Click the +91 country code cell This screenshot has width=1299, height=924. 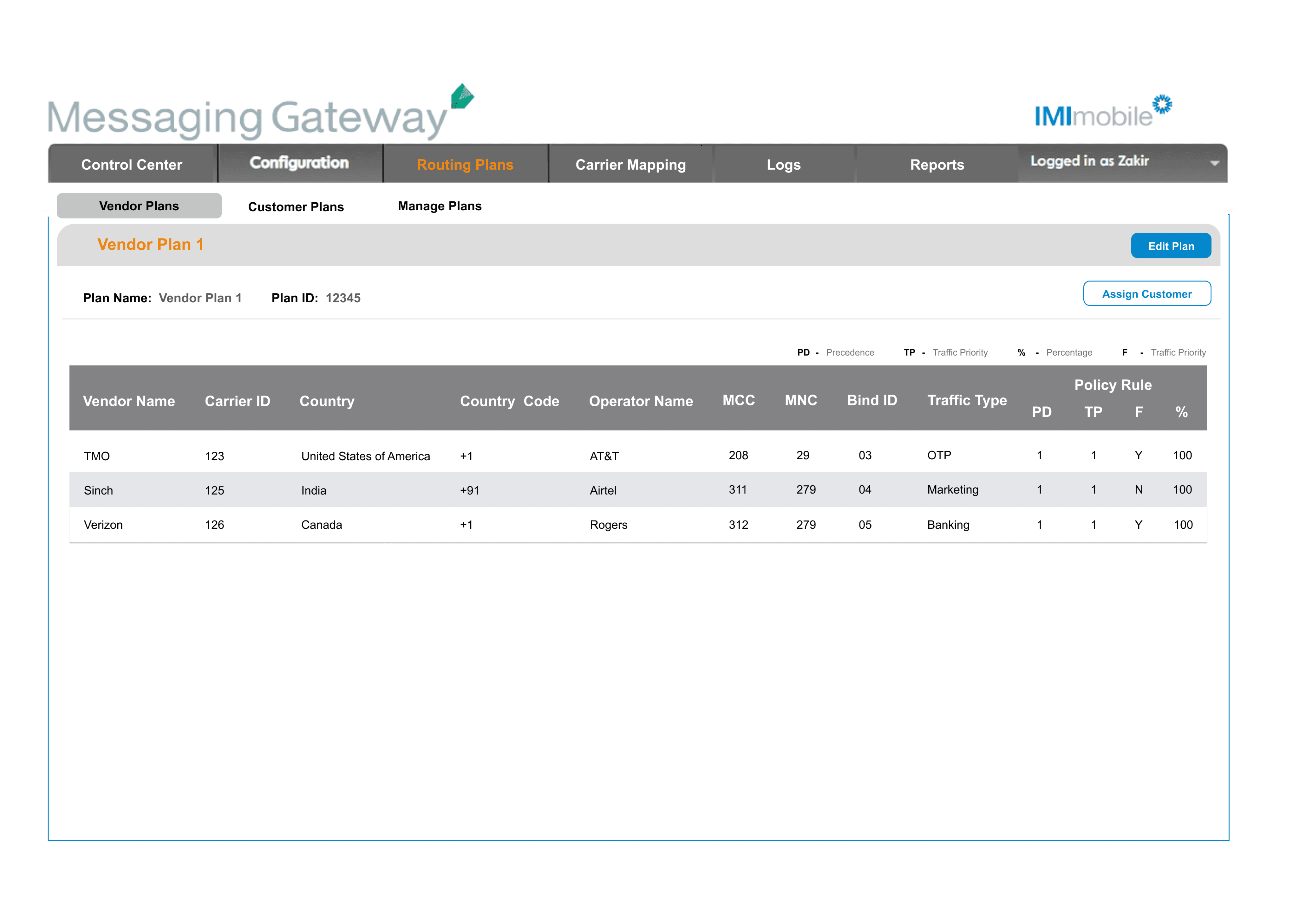click(469, 490)
